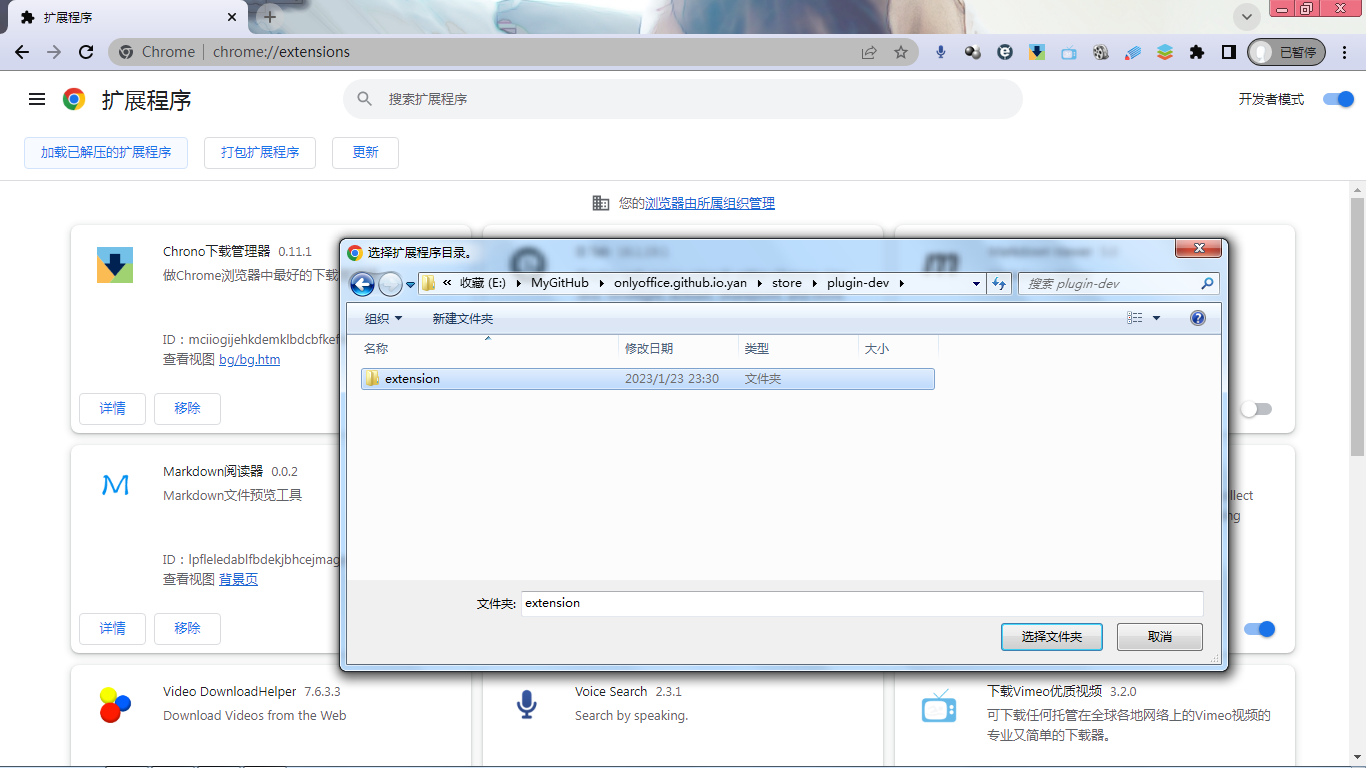Toggle the enabled switch beside the 选择文件夹 button
This screenshot has width=1366, height=768.
pyautogui.click(x=1260, y=629)
